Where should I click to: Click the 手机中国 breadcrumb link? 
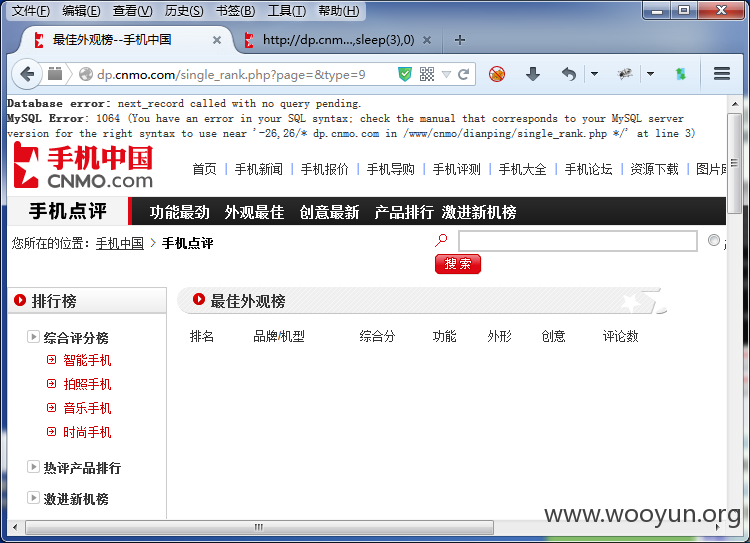120,244
